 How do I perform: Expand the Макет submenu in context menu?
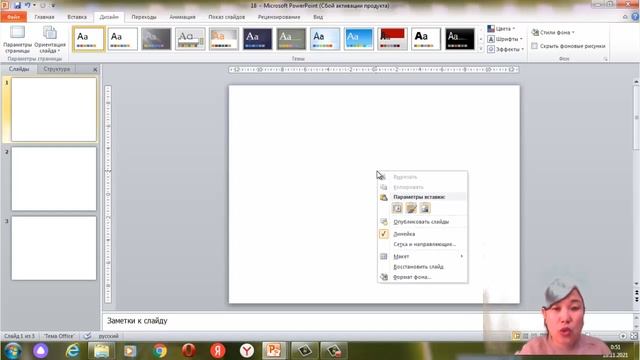click(422, 256)
